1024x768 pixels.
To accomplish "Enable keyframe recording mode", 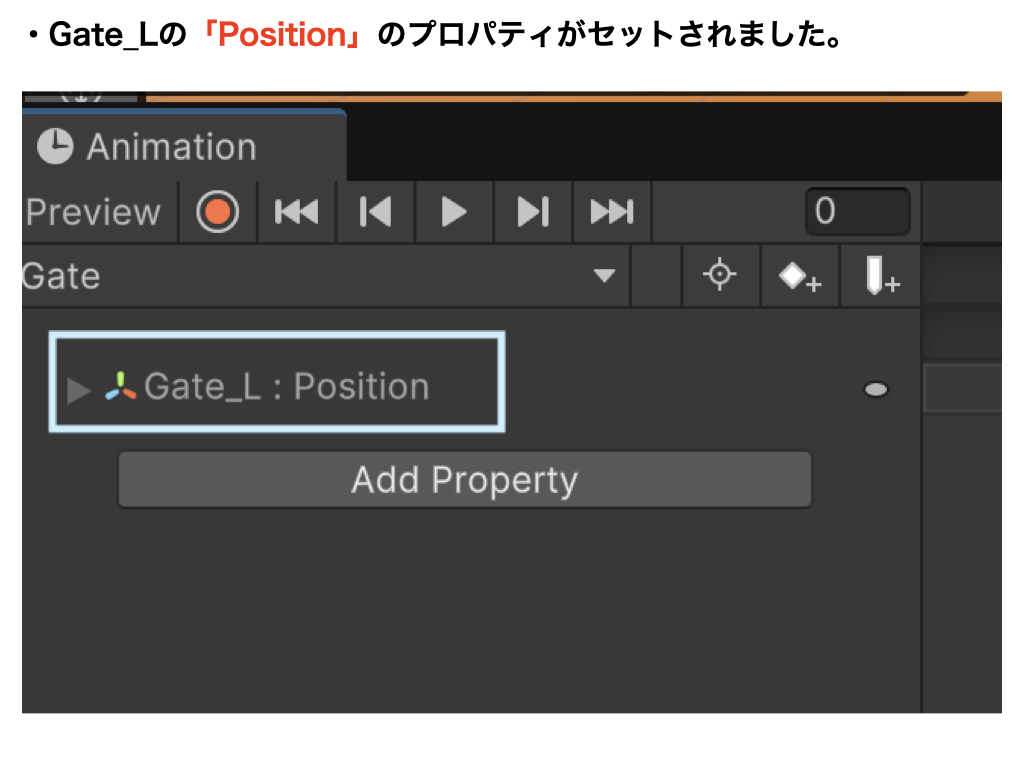I will pyautogui.click(x=217, y=212).
